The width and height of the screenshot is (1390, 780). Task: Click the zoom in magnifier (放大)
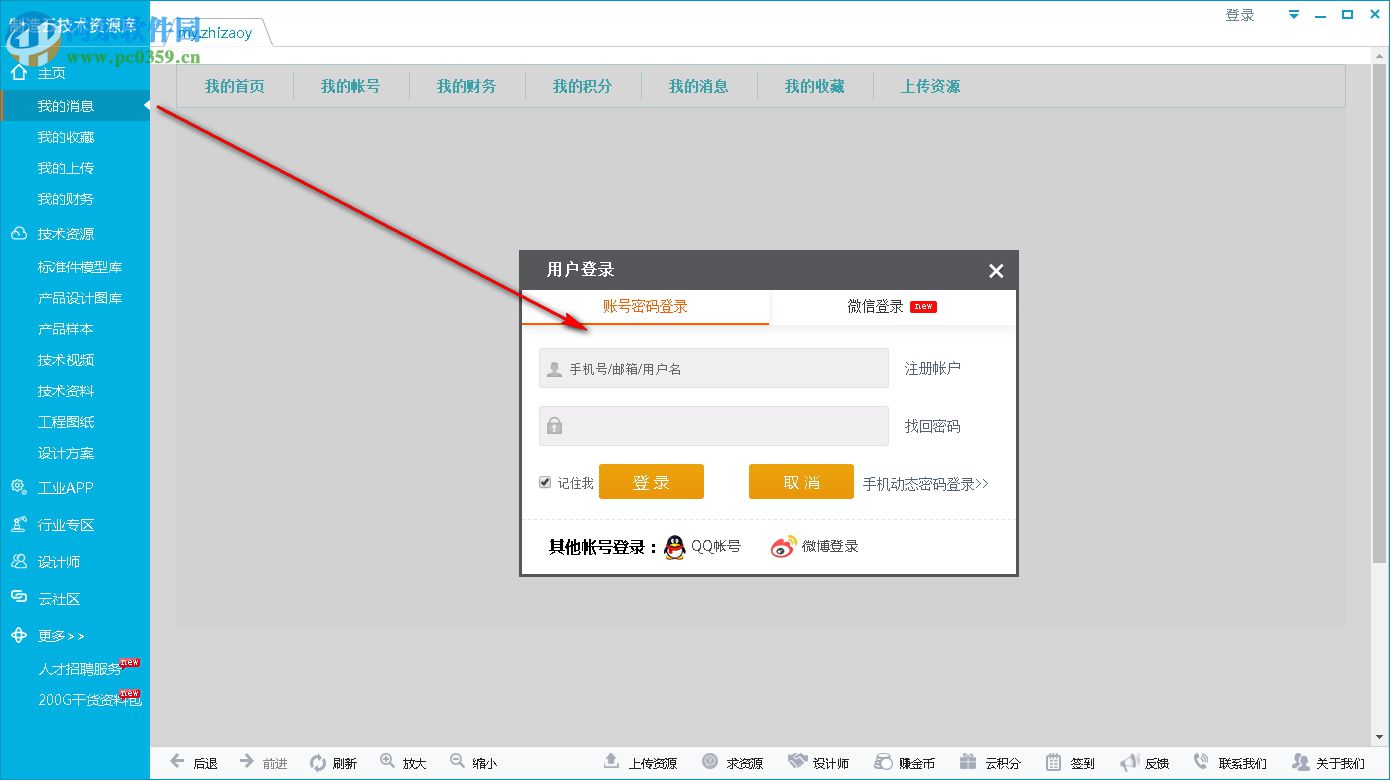[x=388, y=762]
